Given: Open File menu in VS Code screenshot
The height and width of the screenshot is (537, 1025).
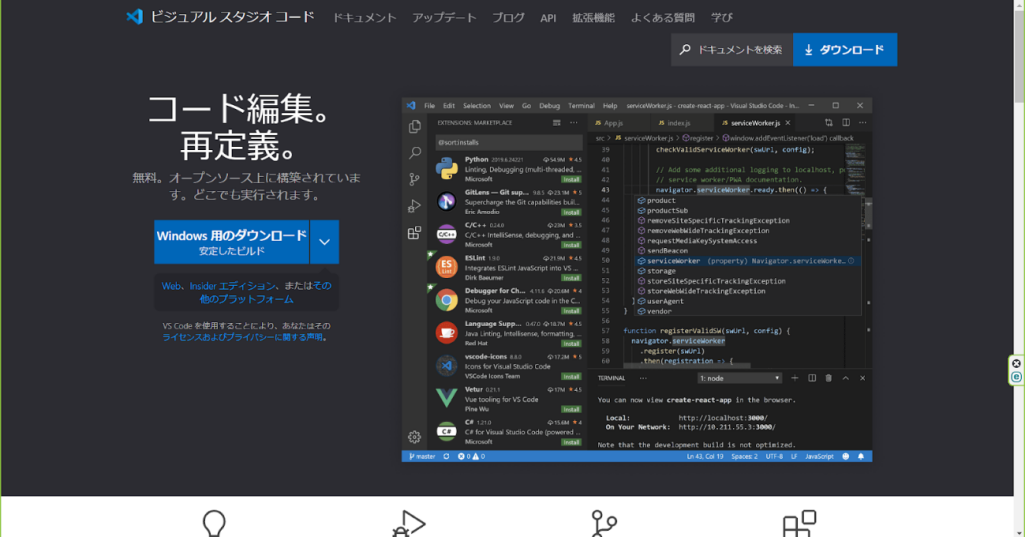Looking at the screenshot, I should (429, 106).
